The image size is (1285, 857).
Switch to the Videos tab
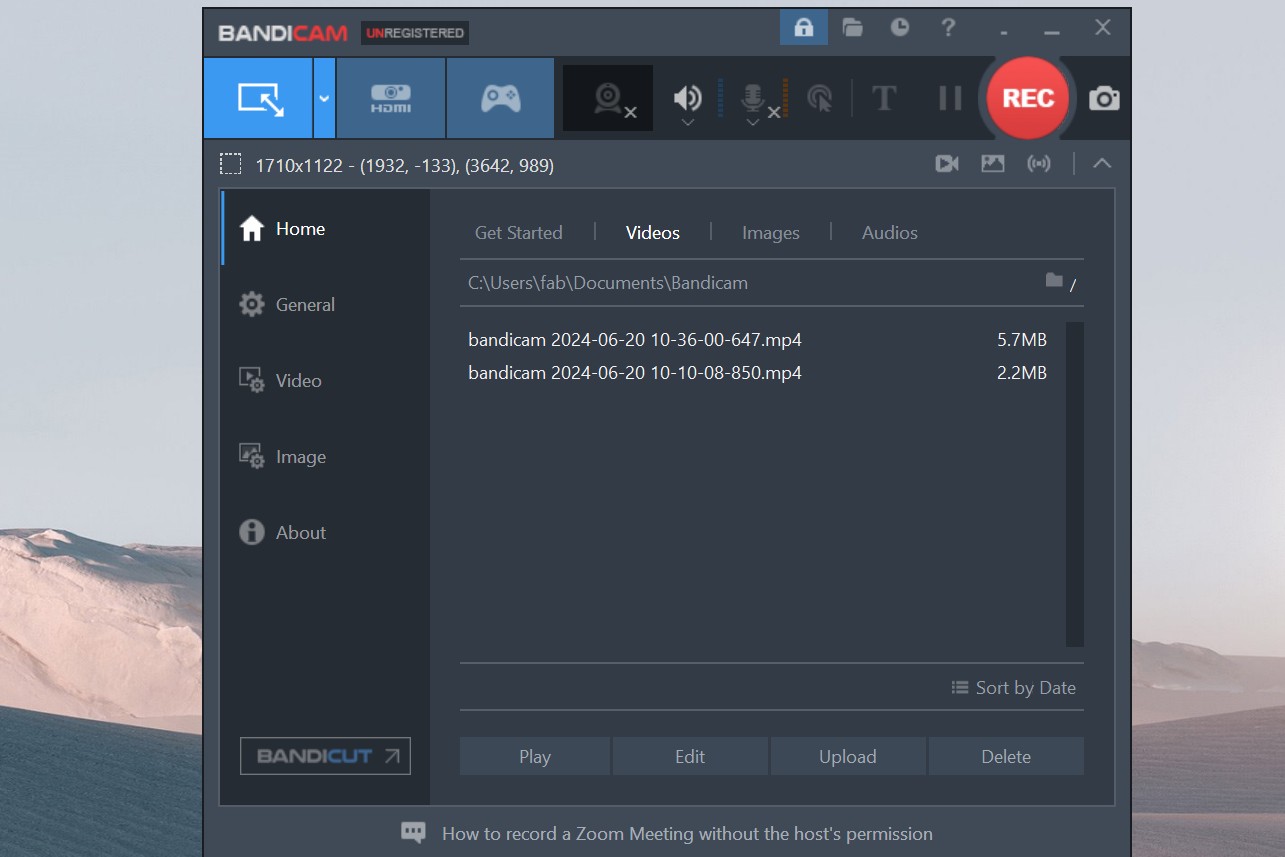tap(653, 232)
